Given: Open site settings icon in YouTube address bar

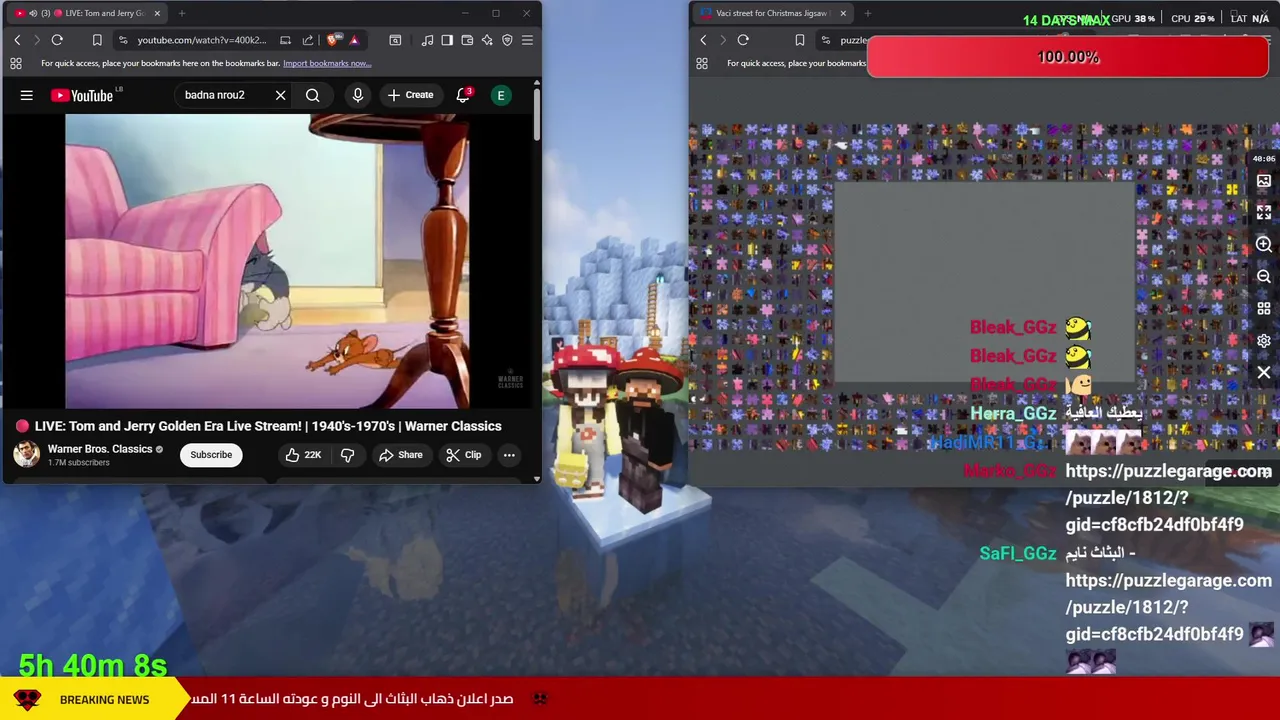Looking at the screenshot, I should 123,40.
